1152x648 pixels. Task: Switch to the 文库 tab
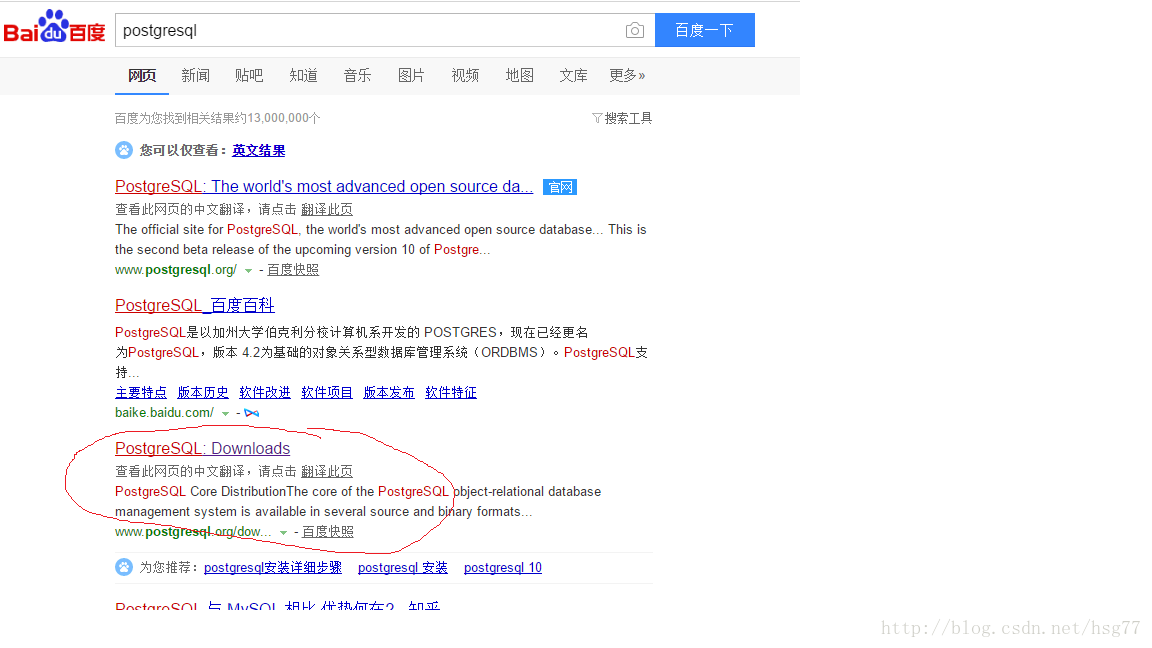click(x=573, y=76)
